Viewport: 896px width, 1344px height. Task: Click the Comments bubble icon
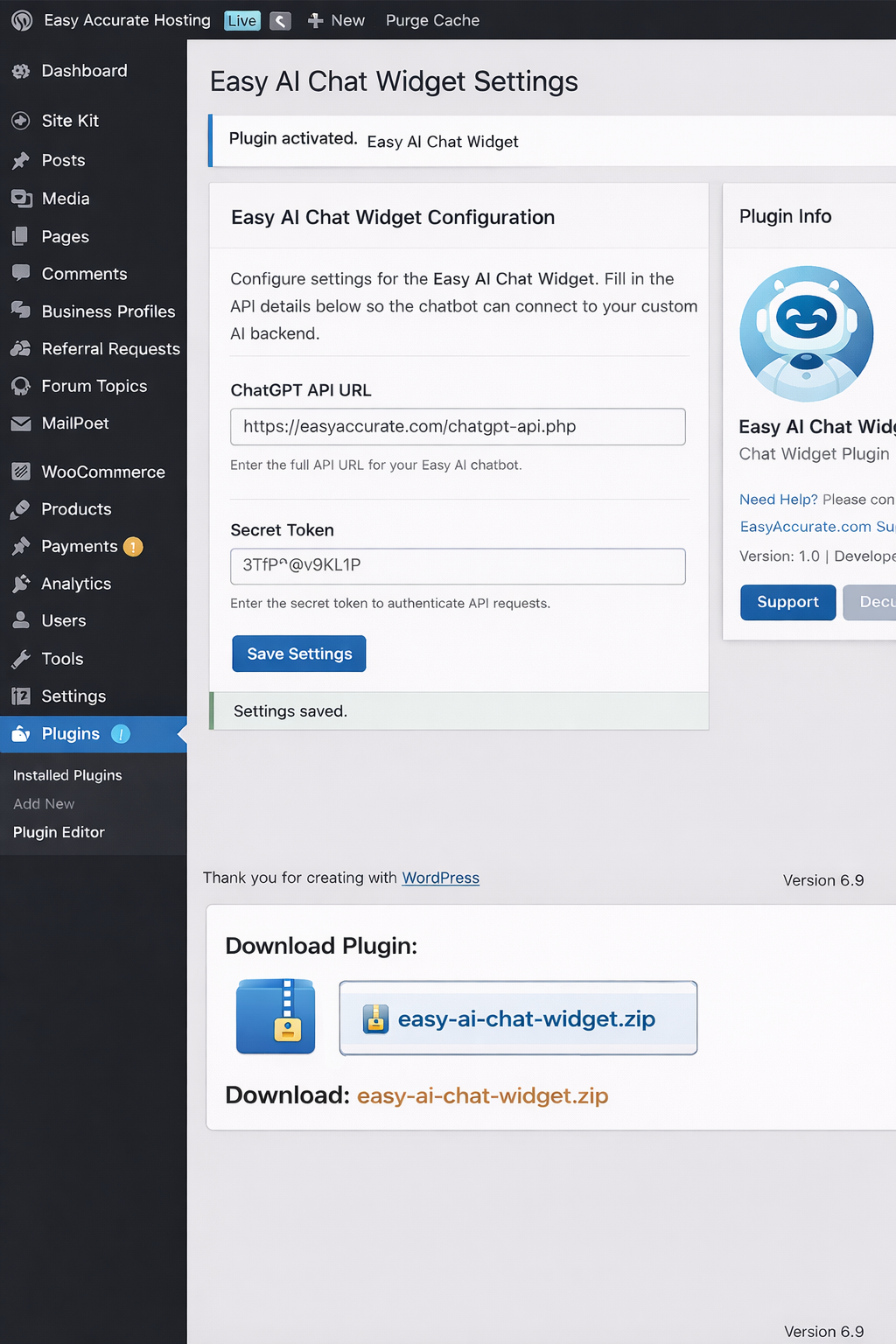tap(21, 274)
